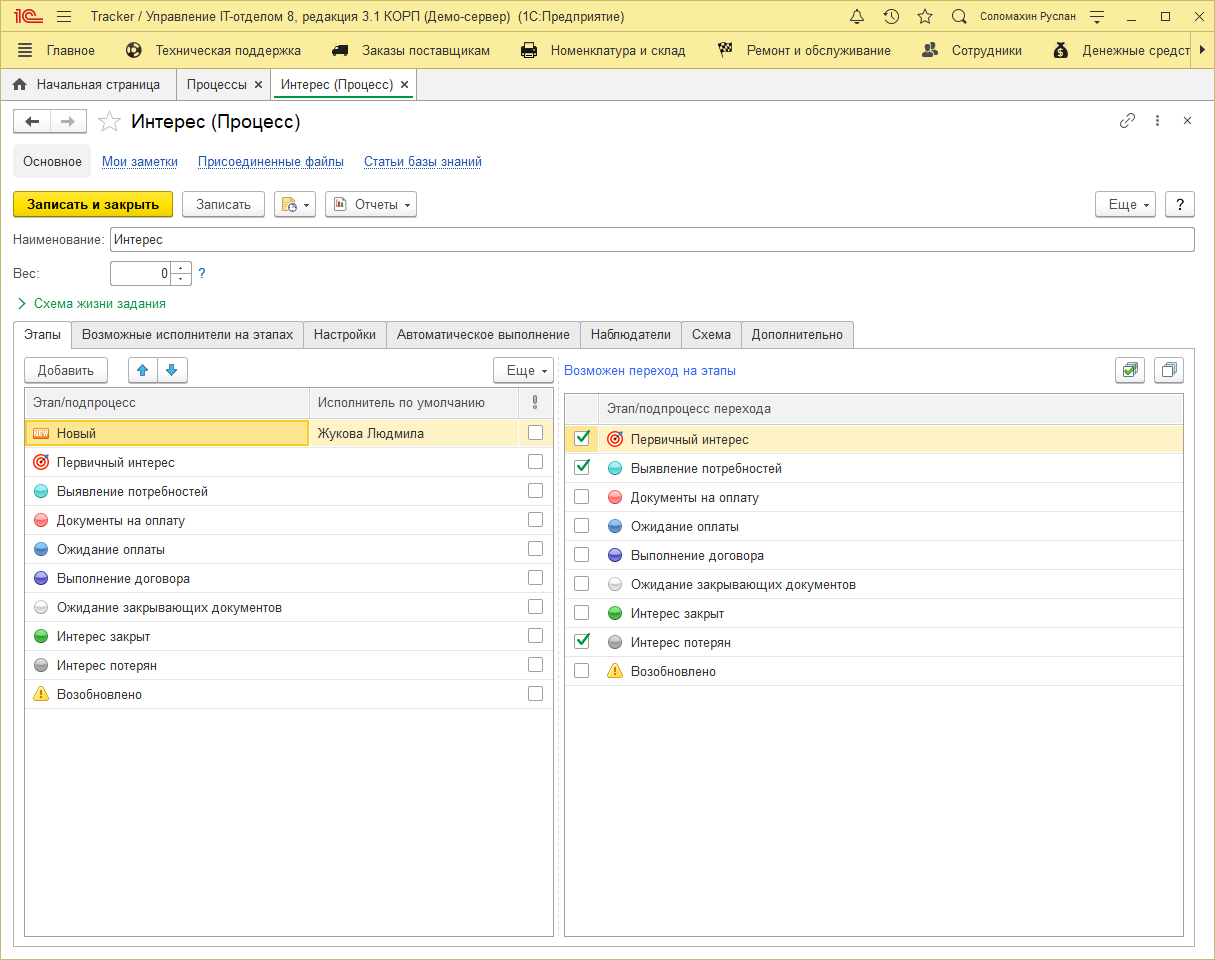Open the Наблюдатели tab
The image size is (1215, 960).
(x=631, y=335)
